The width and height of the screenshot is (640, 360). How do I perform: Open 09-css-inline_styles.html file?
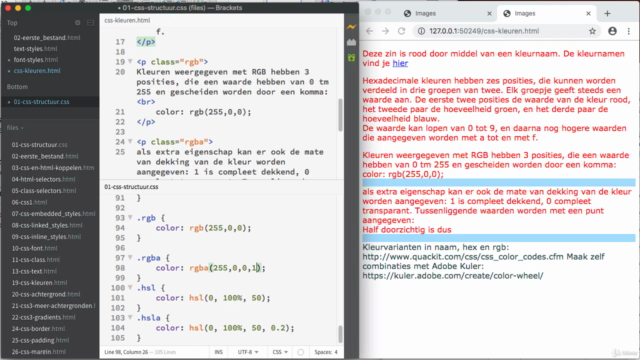point(46,237)
